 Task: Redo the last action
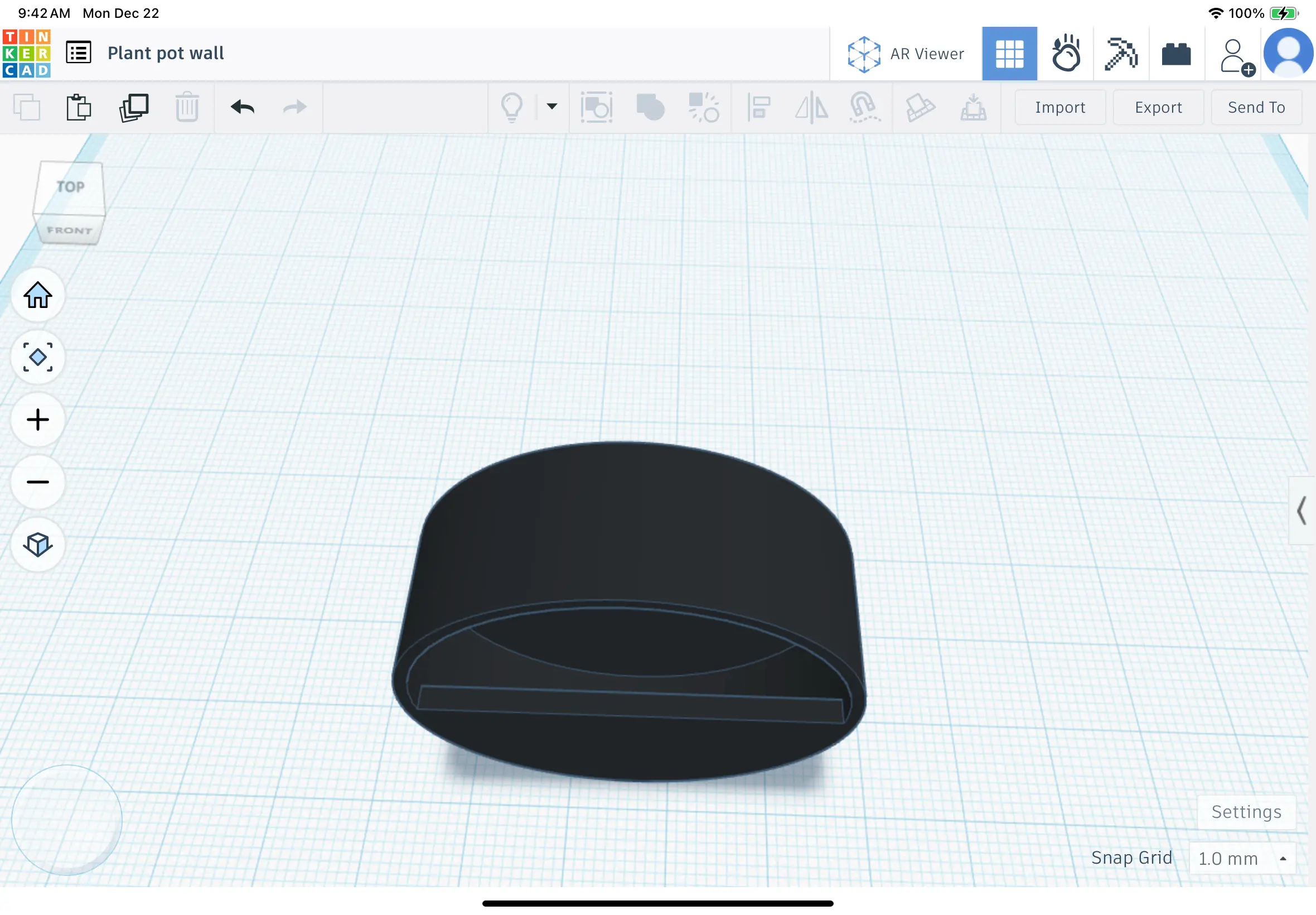coord(295,107)
